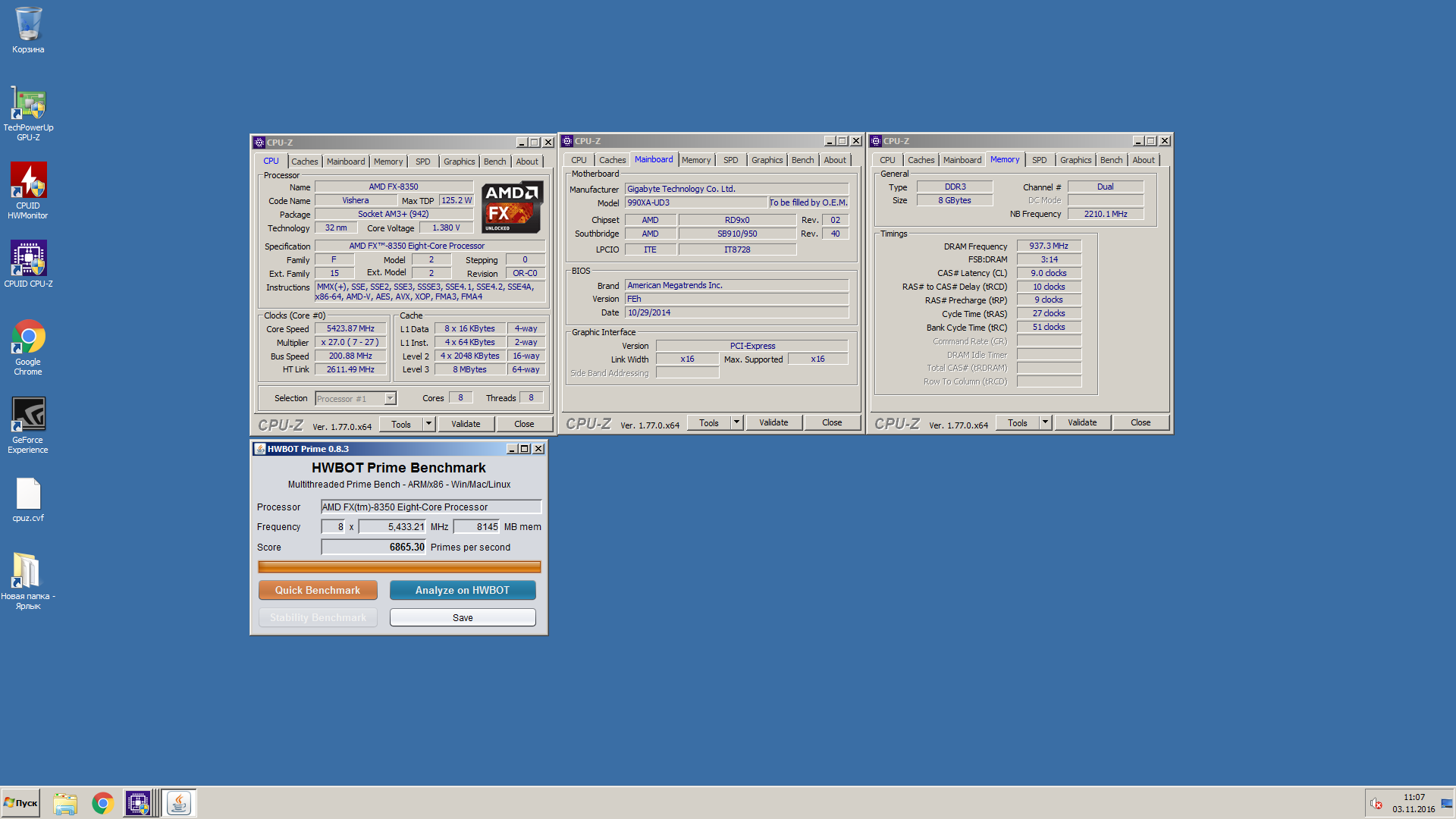The image size is (1456, 819).
Task: Click the HWBOT Prime window title icon
Action: point(259,449)
